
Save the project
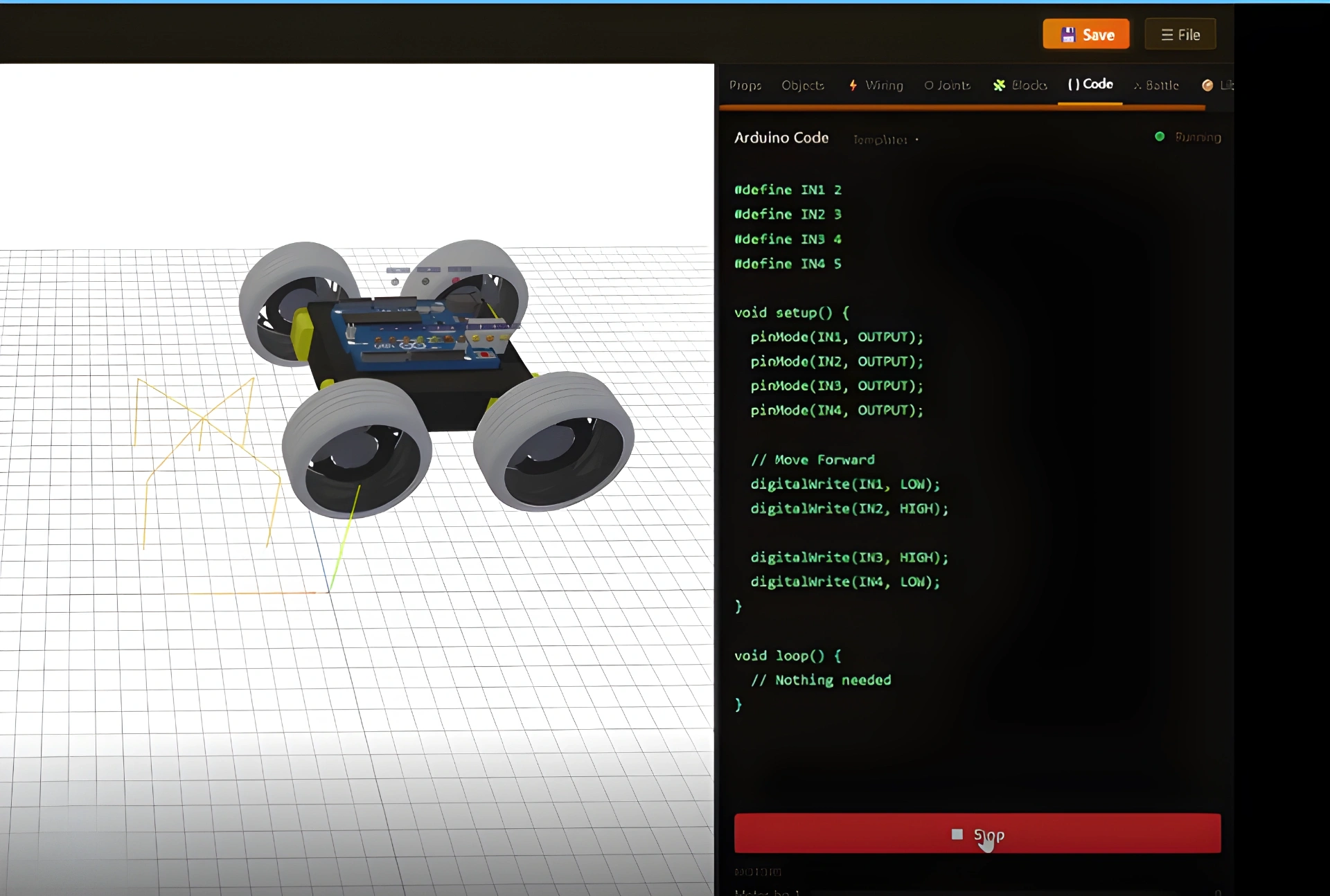(x=1086, y=35)
